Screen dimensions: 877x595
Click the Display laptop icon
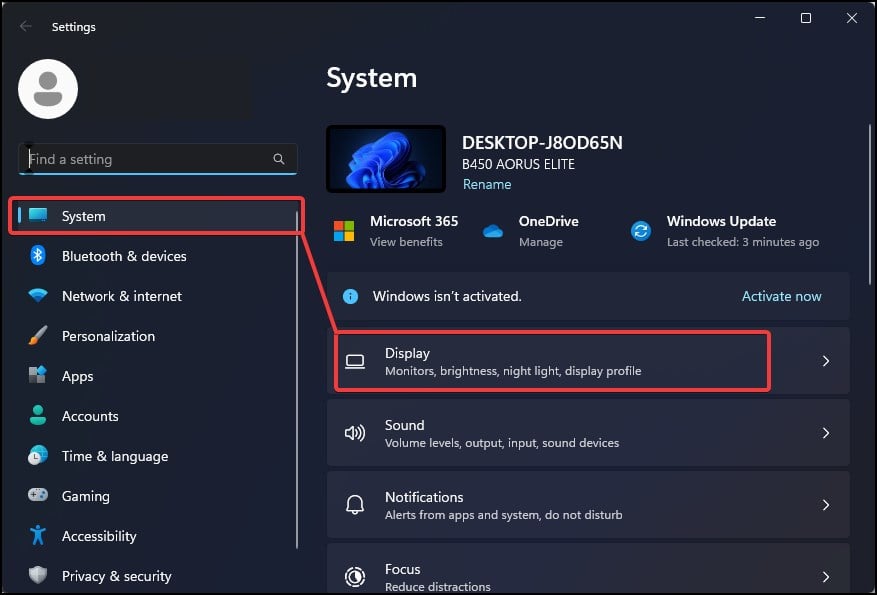point(355,362)
